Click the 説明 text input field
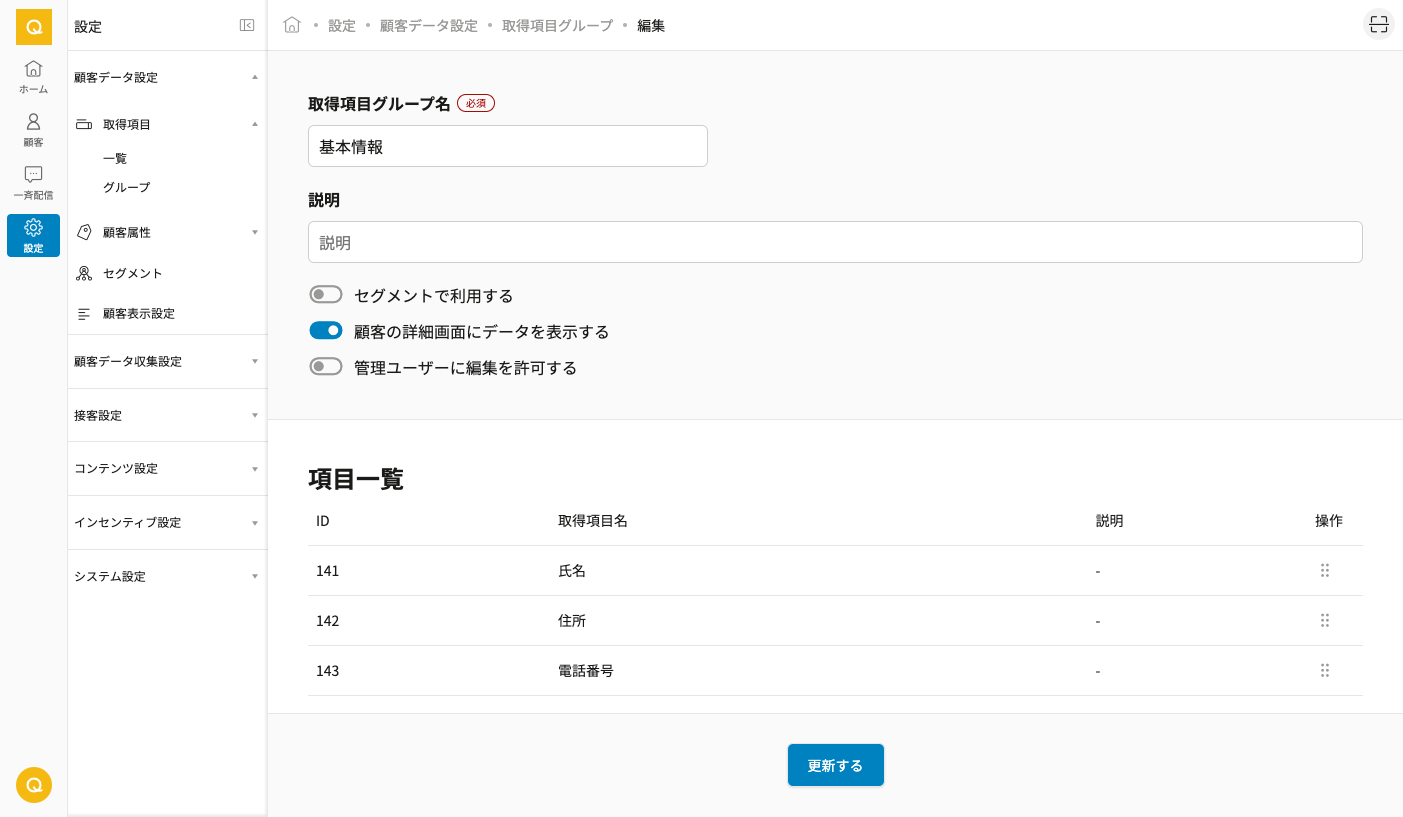The width and height of the screenshot is (1403, 817). [x=835, y=242]
